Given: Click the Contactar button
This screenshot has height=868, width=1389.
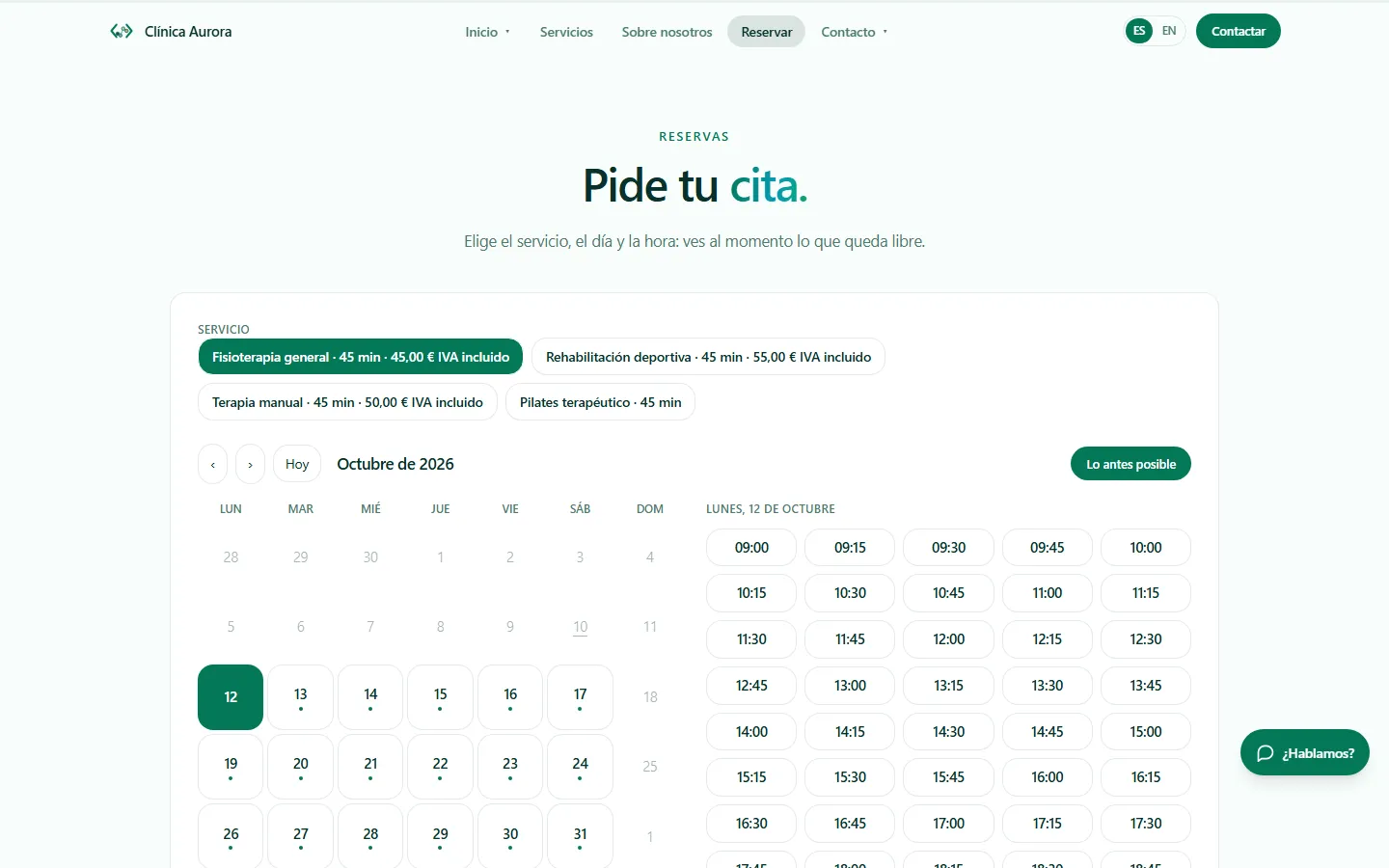Looking at the screenshot, I should (1239, 31).
